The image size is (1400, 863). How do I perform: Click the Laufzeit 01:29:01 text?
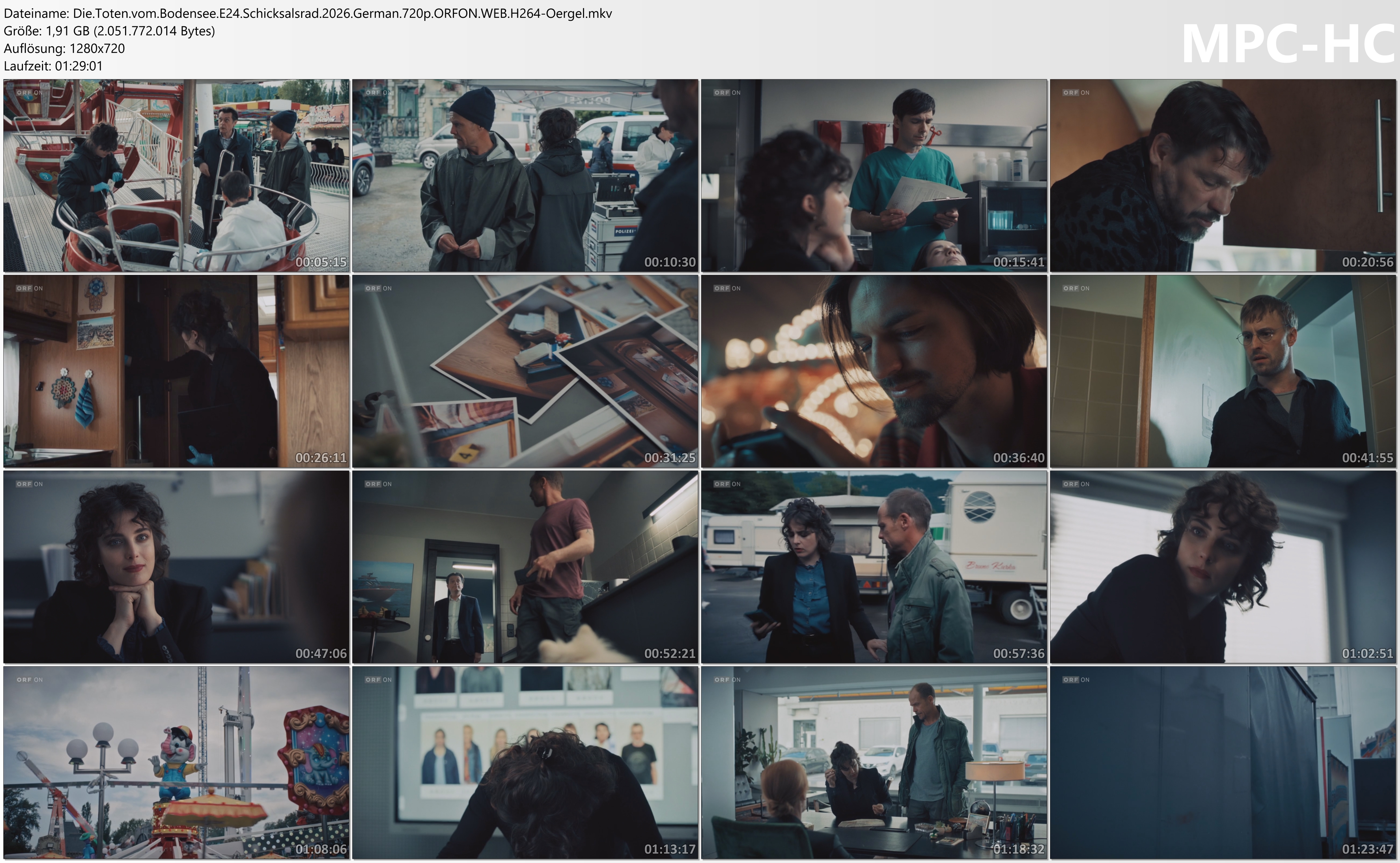[x=53, y=66]
